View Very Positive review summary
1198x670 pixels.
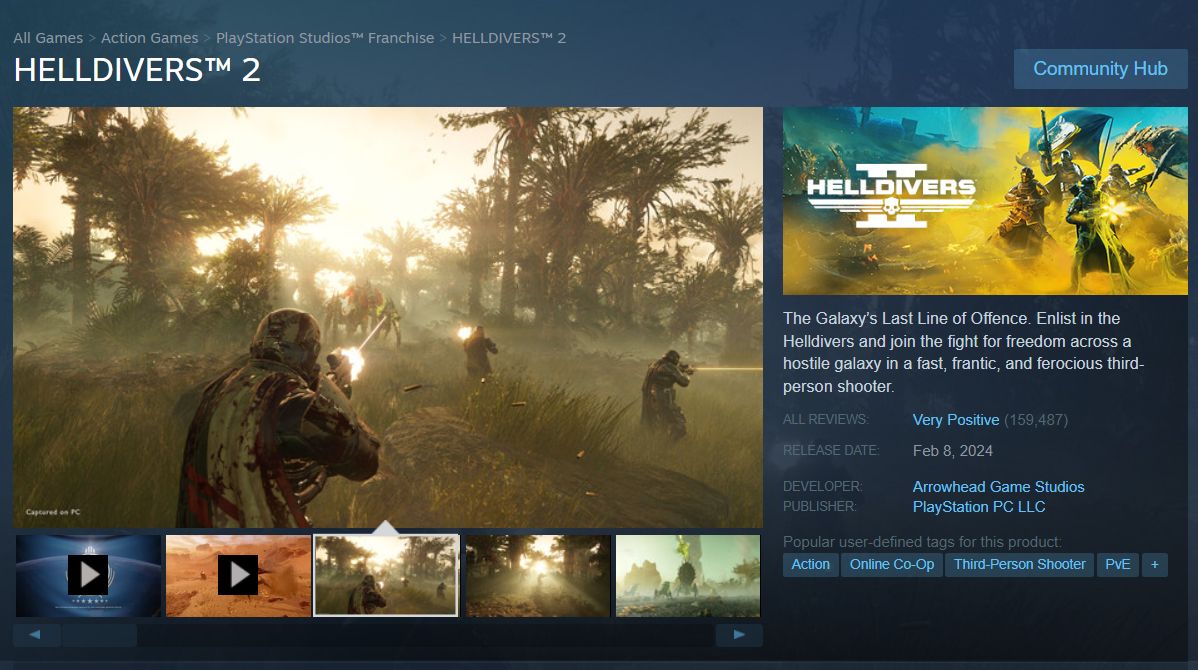click(956, 419)
